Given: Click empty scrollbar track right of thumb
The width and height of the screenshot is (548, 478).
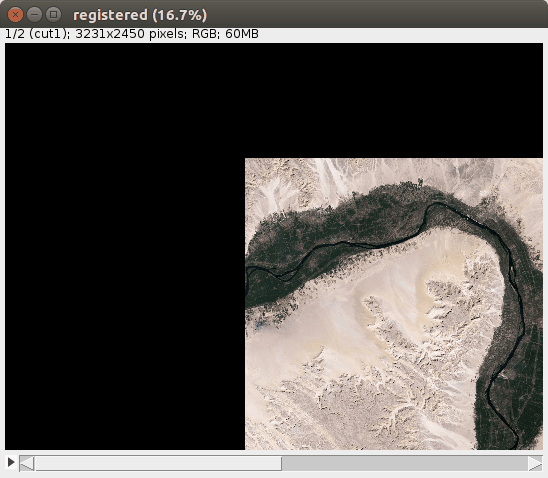Looking at the screenshot, I should 405,463.
